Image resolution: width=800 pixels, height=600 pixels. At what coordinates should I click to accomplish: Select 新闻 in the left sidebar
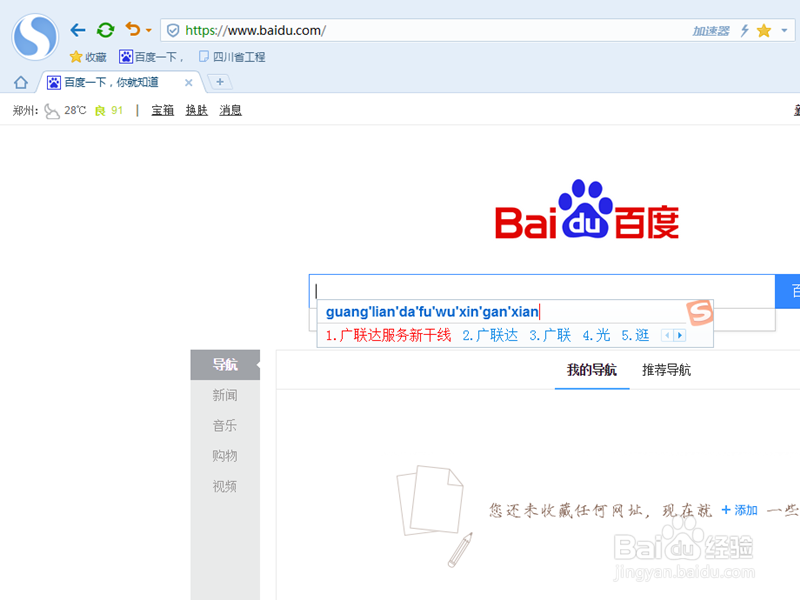click(x=225, y=395)
